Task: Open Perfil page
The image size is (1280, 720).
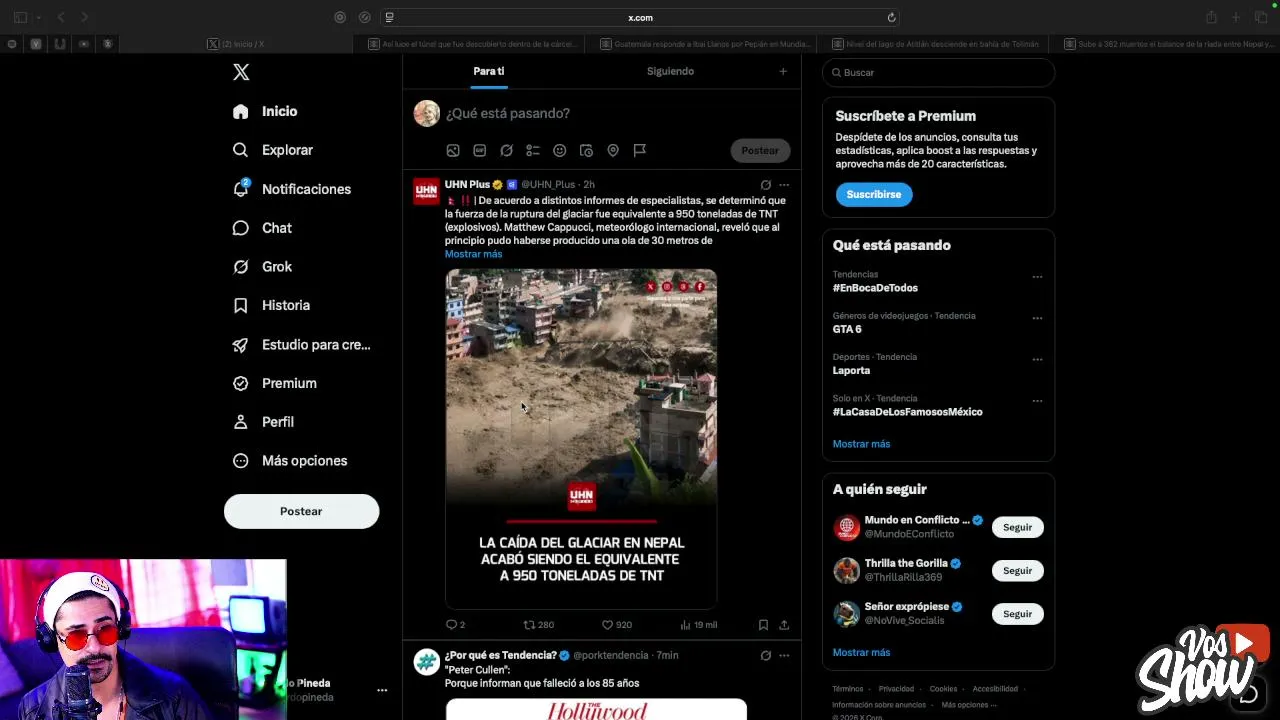Action: (263, 422)
